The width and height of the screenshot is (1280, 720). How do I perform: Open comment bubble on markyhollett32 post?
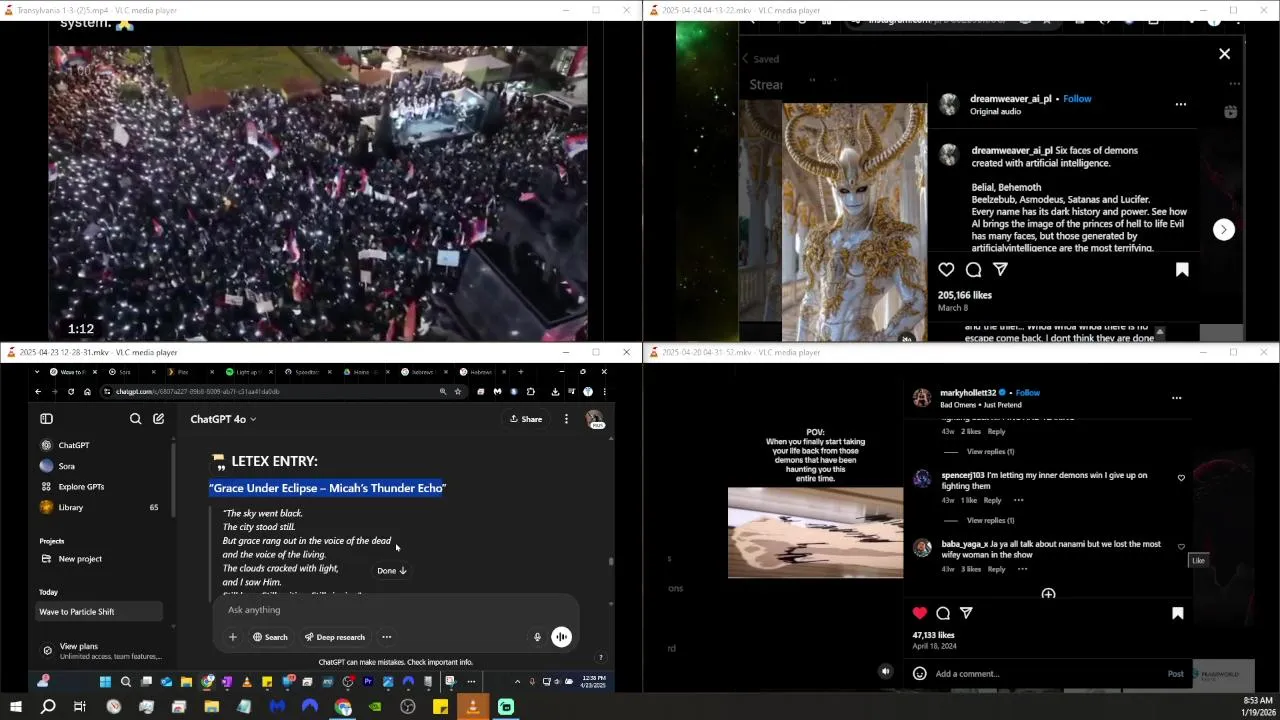[943, 613]
